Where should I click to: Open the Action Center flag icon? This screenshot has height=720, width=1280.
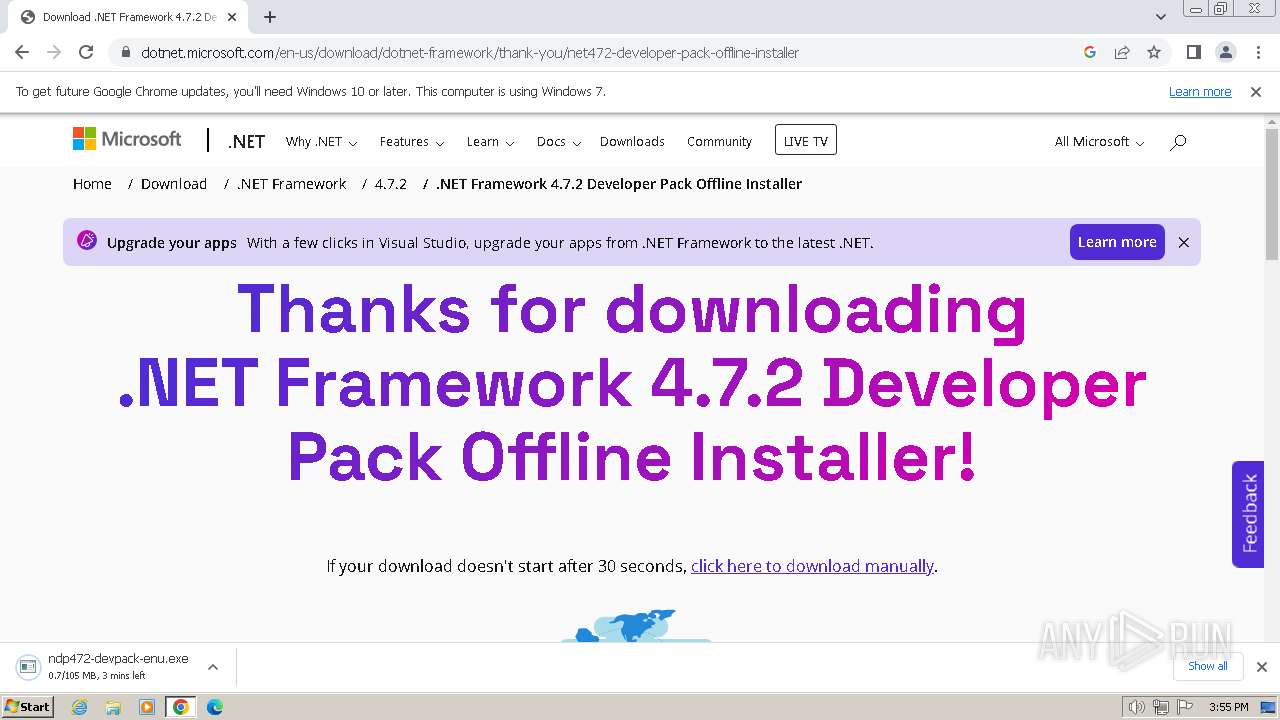1184,707
